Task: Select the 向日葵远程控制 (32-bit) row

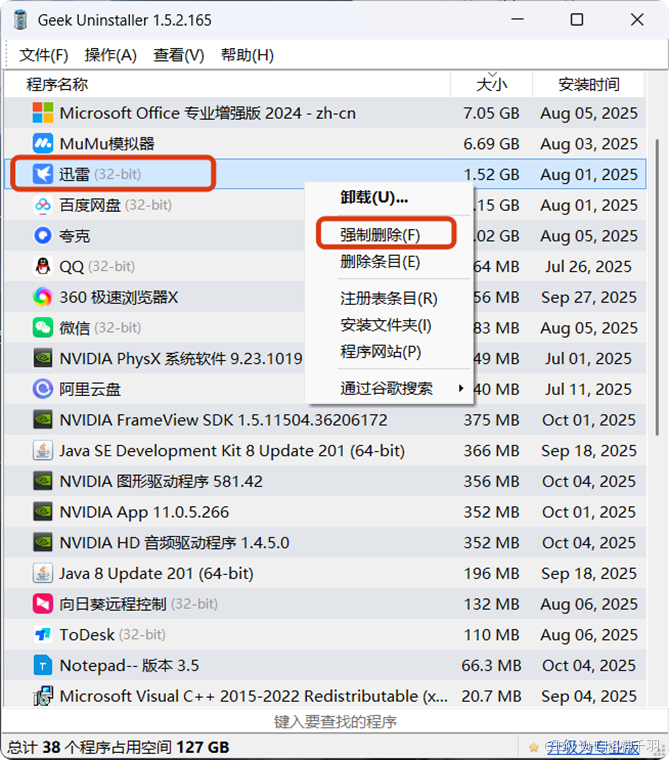Action: 325,604
